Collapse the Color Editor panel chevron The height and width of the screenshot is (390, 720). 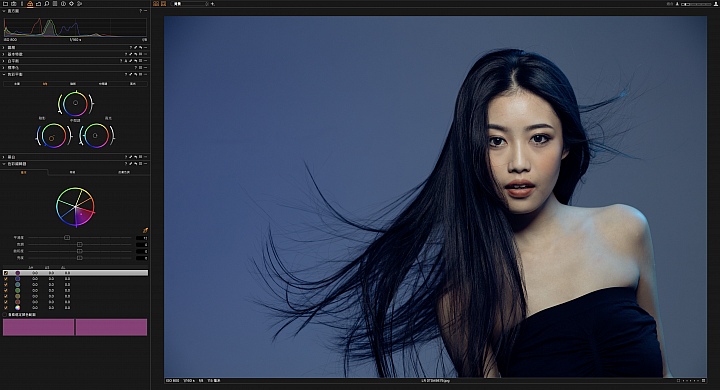(x=4, y=164)
